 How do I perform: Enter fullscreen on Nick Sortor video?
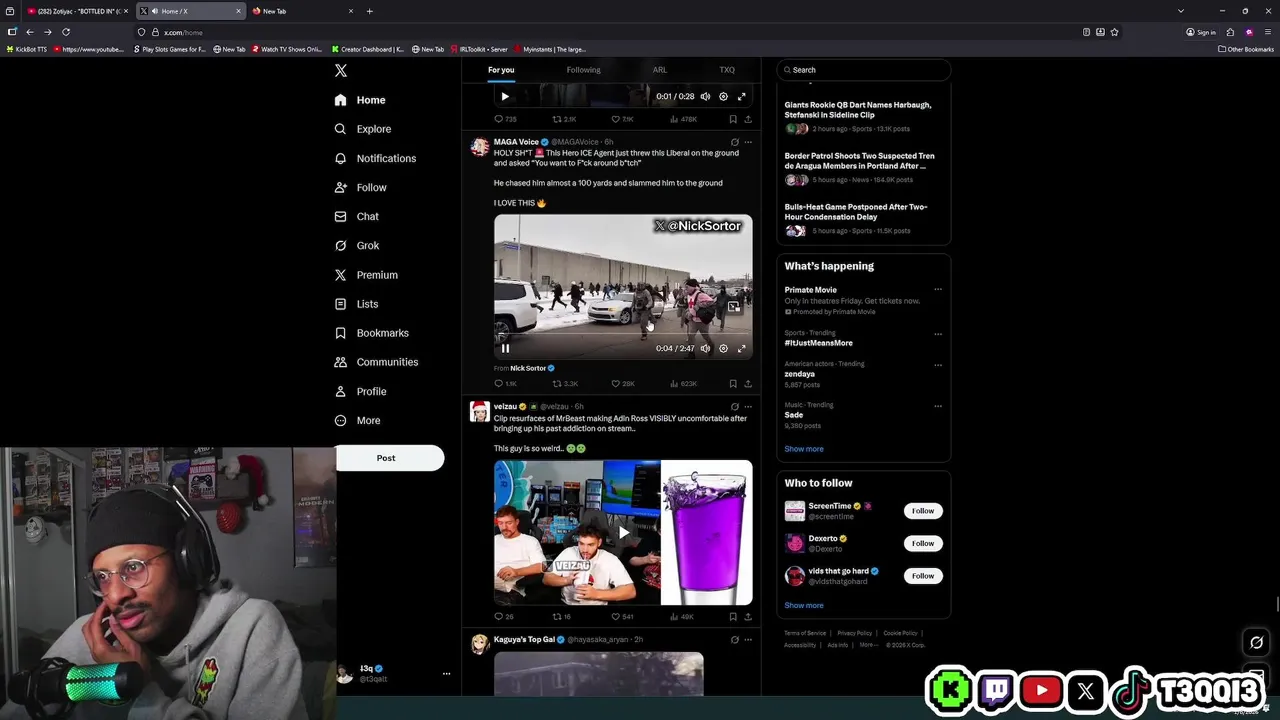pos(741,348)
